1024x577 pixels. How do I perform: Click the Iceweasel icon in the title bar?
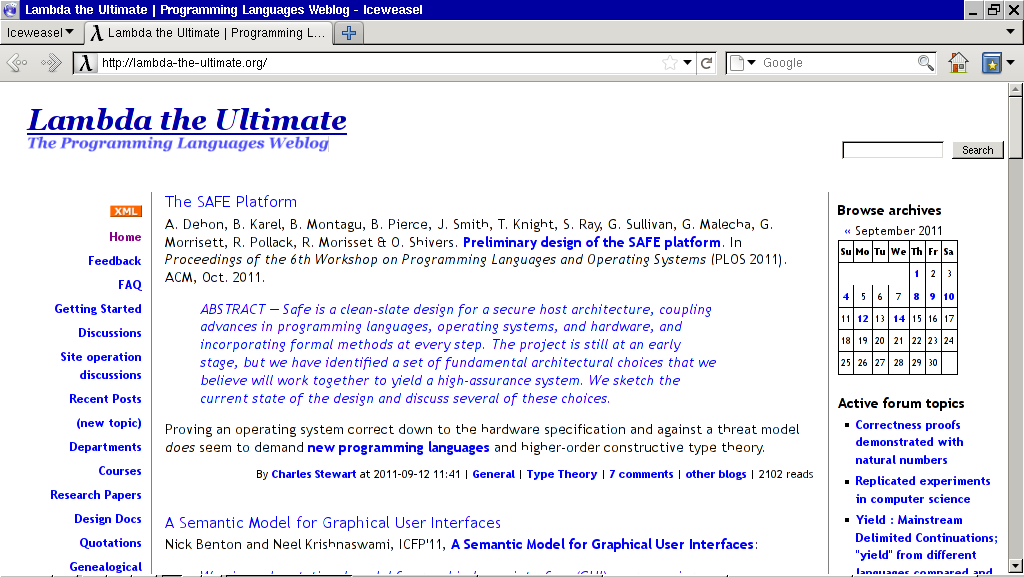coord(10,9)
